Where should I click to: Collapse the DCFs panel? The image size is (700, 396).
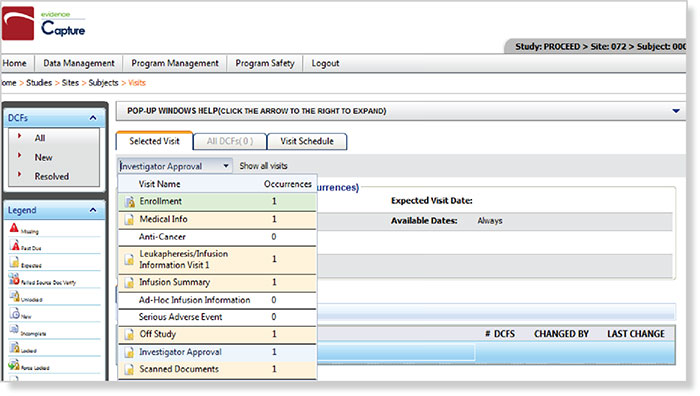pyautogui.click(x=93, y=118)
